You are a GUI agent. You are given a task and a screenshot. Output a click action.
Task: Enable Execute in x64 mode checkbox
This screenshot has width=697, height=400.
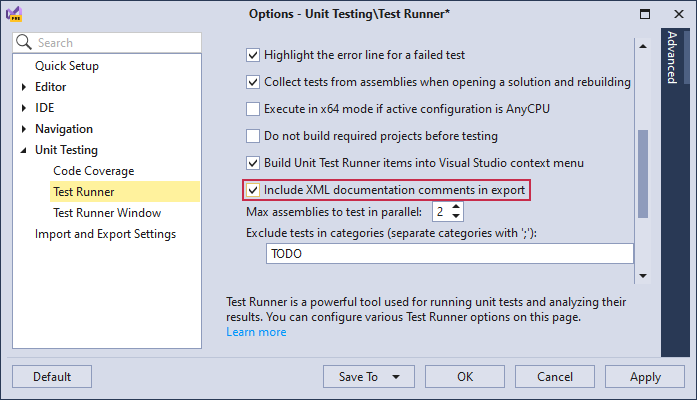(253, 109)
